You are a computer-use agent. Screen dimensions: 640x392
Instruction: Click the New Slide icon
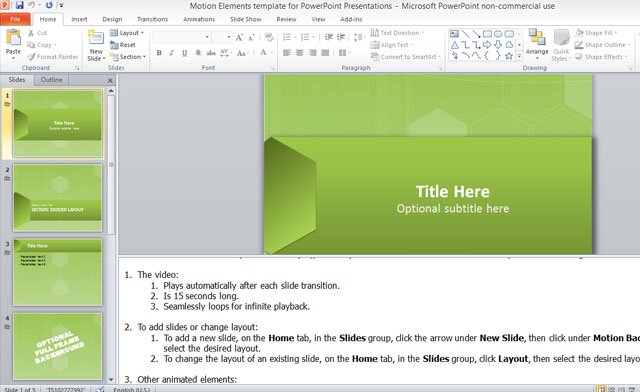click(96, 38)
